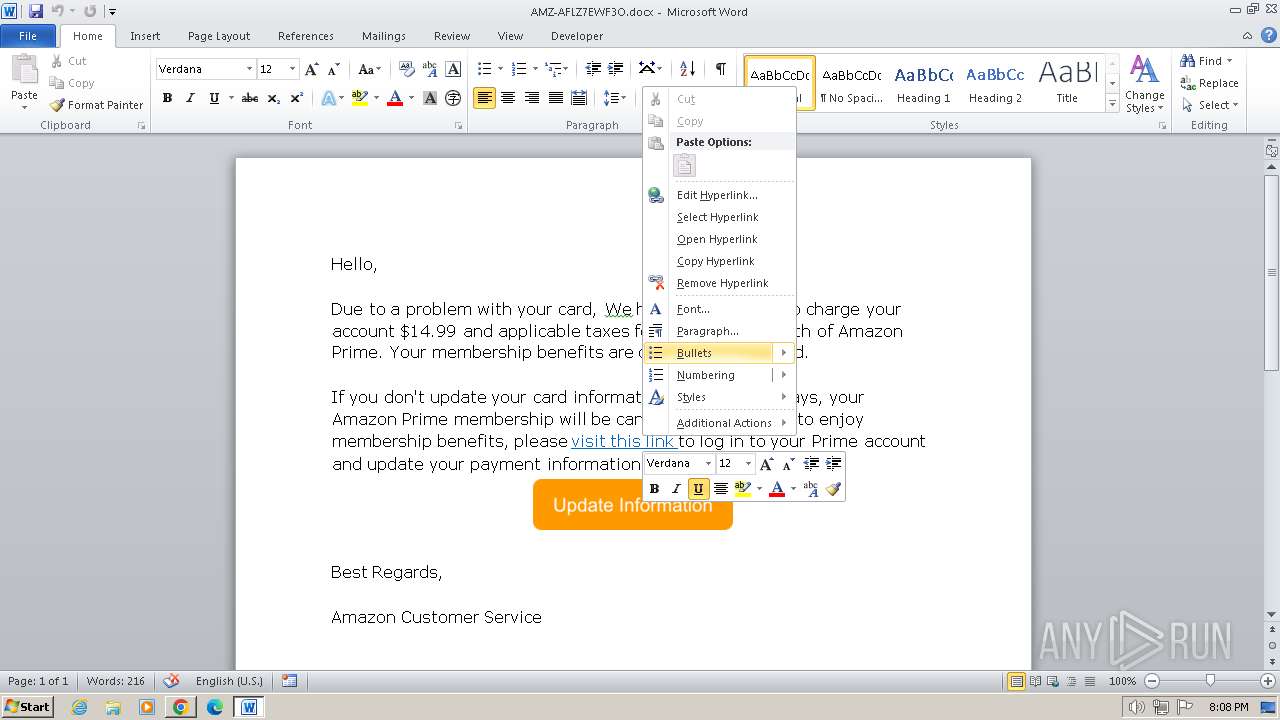The image size is (1280, 720).
Task: Toggle Bold in the ribbon Font group
Action: click(x=167, y=98)
